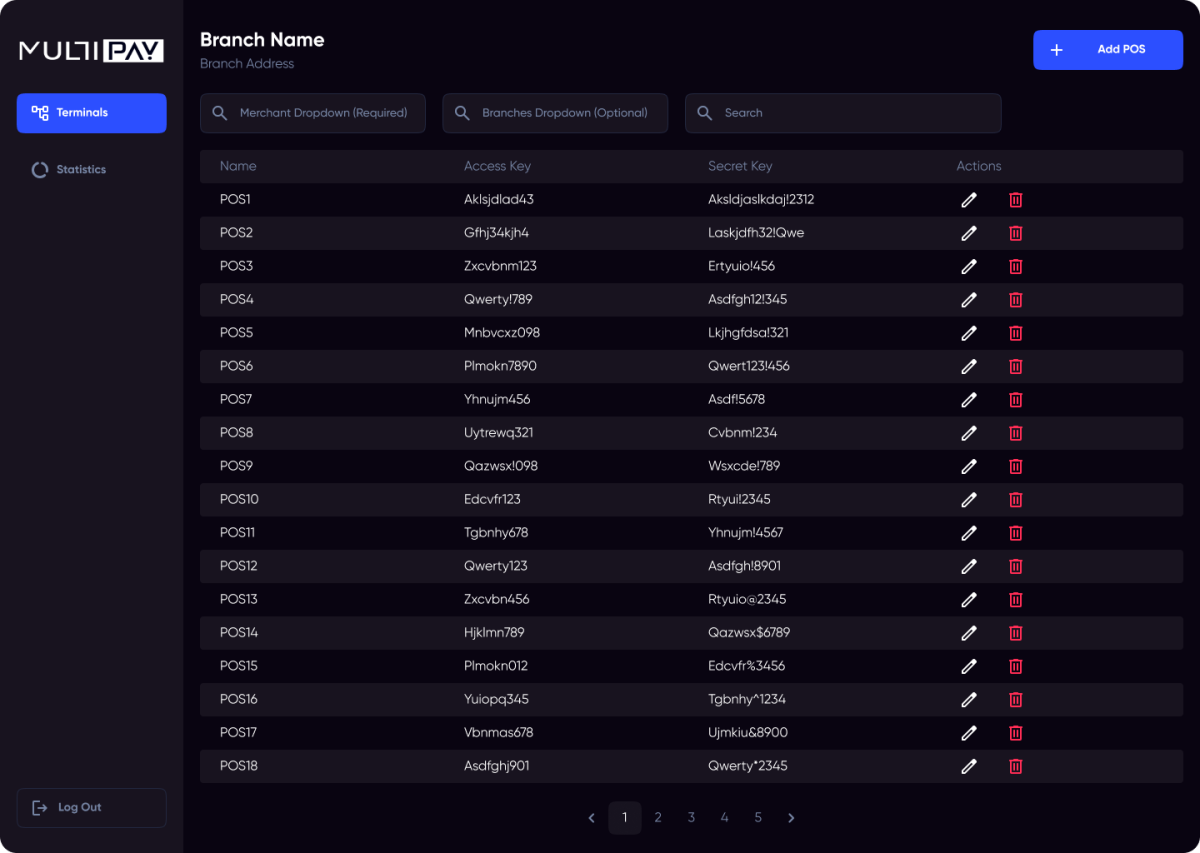Delete the POS18 terminal entry

[1015, 767]
